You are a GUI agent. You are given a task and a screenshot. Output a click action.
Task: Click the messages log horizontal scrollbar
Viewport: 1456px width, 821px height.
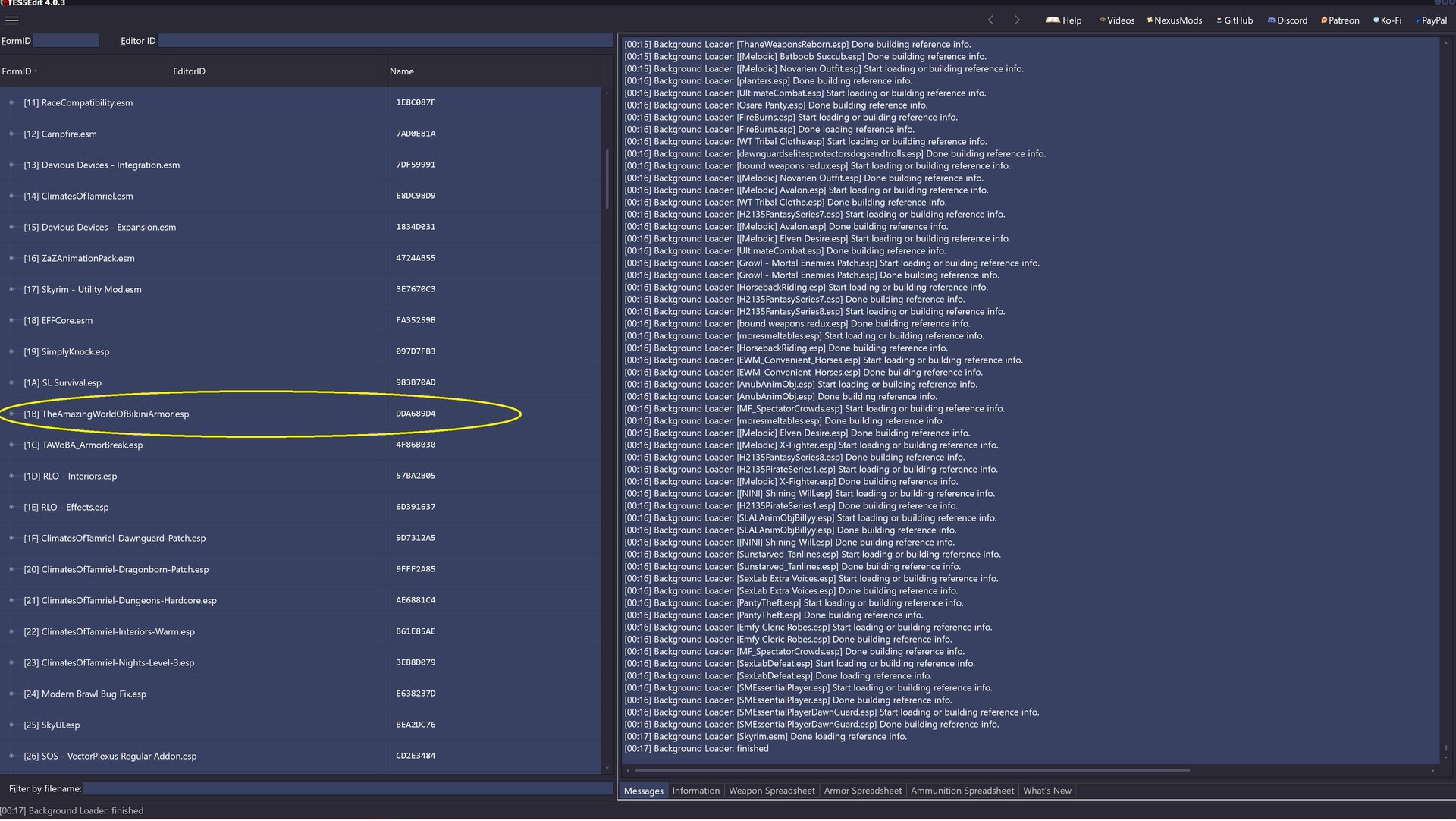click(912, 770)
